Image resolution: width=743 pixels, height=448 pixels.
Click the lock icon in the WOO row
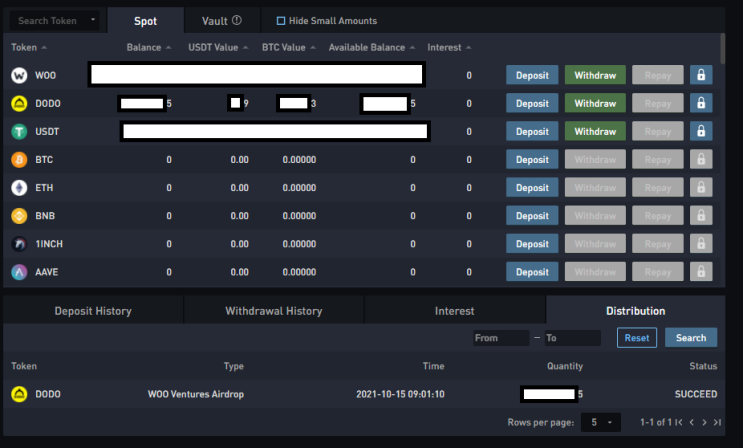(701, 75)
